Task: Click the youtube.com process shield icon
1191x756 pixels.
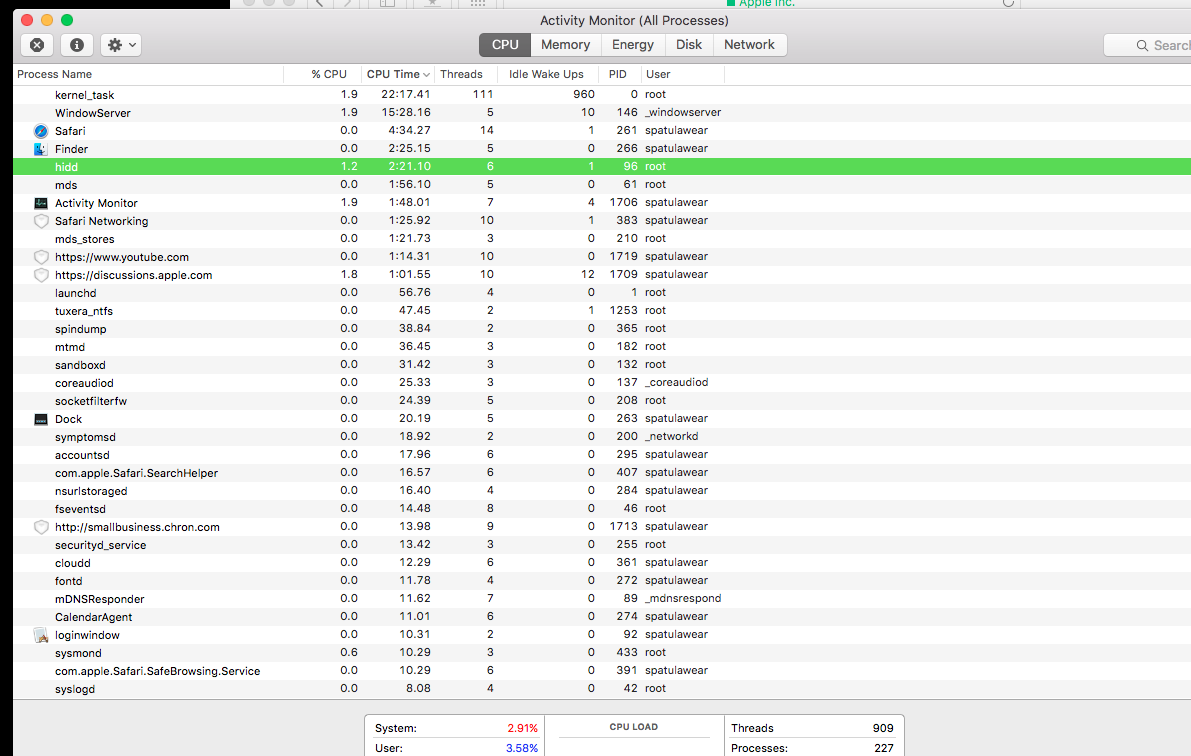Action: [x=41, y=257]
